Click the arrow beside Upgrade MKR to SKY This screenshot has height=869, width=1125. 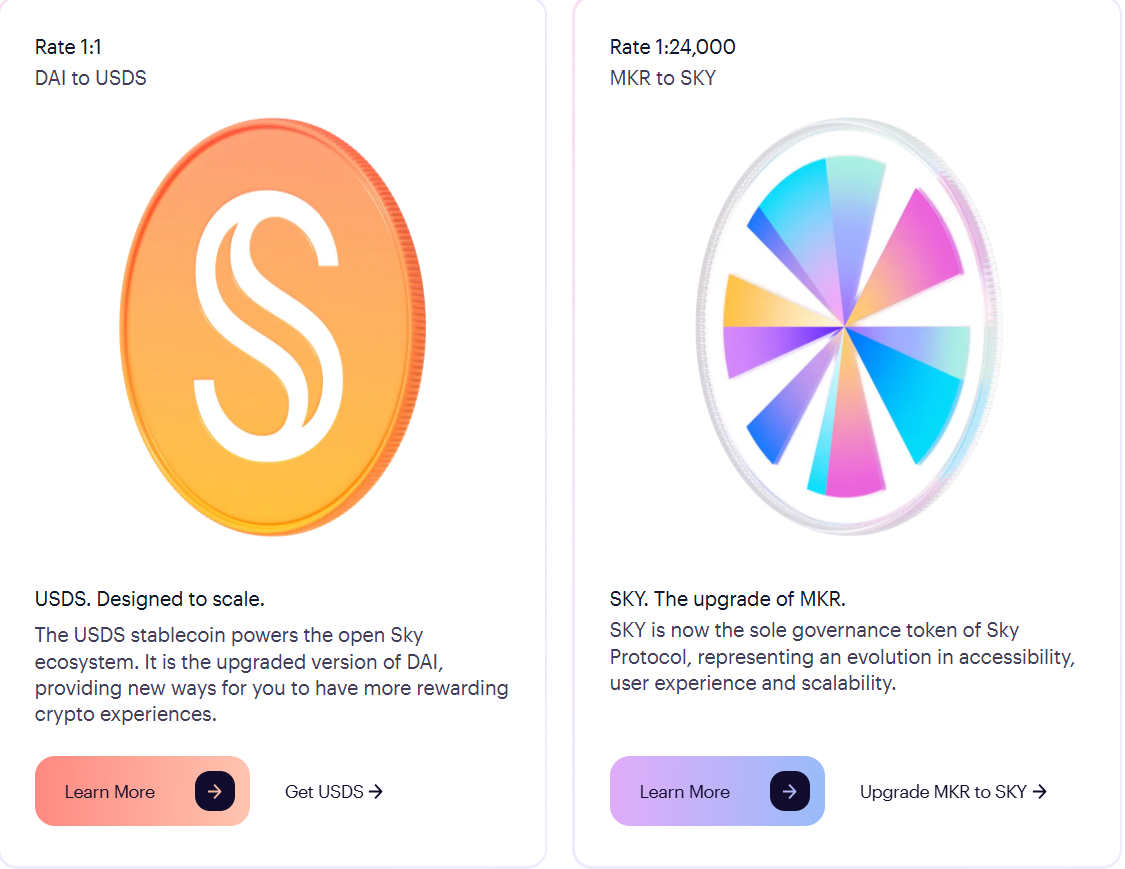[x=1040, y=791]
